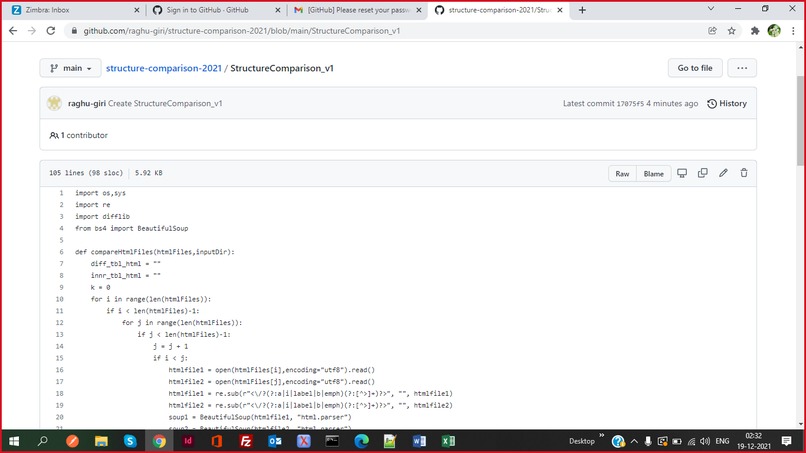Select line number 1

click(x=61, y=193)
